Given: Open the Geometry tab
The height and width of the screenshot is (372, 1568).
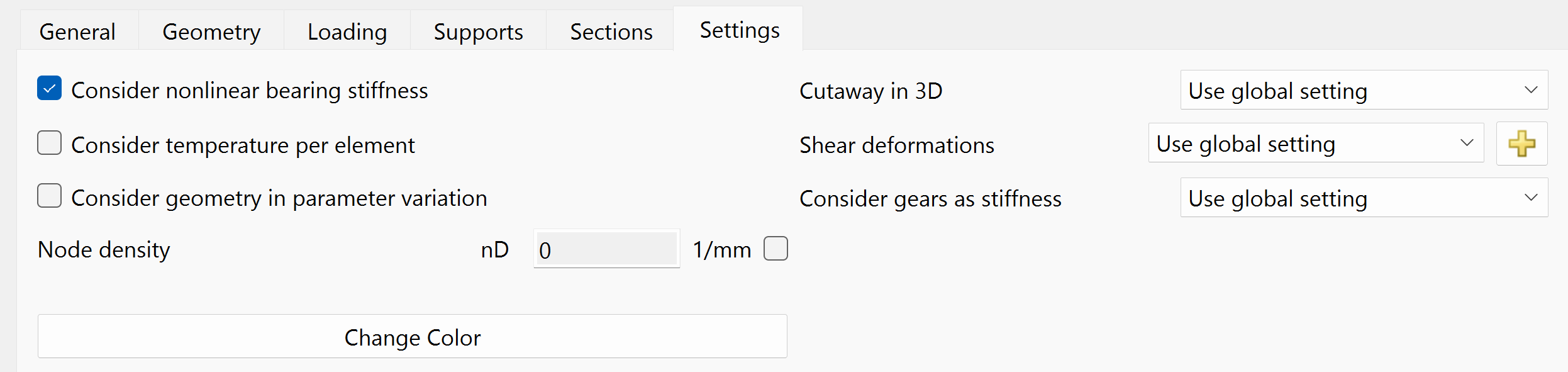Looking at the screenshot, I should 211,31.
